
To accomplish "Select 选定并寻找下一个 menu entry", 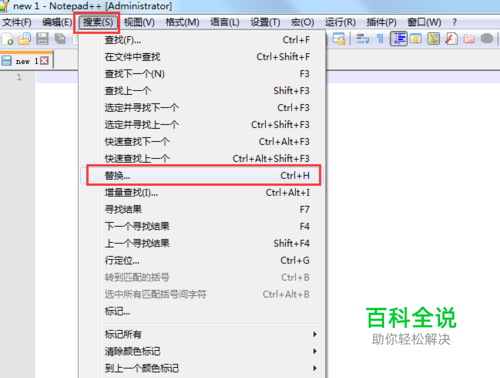I will (x=203, y=108).
